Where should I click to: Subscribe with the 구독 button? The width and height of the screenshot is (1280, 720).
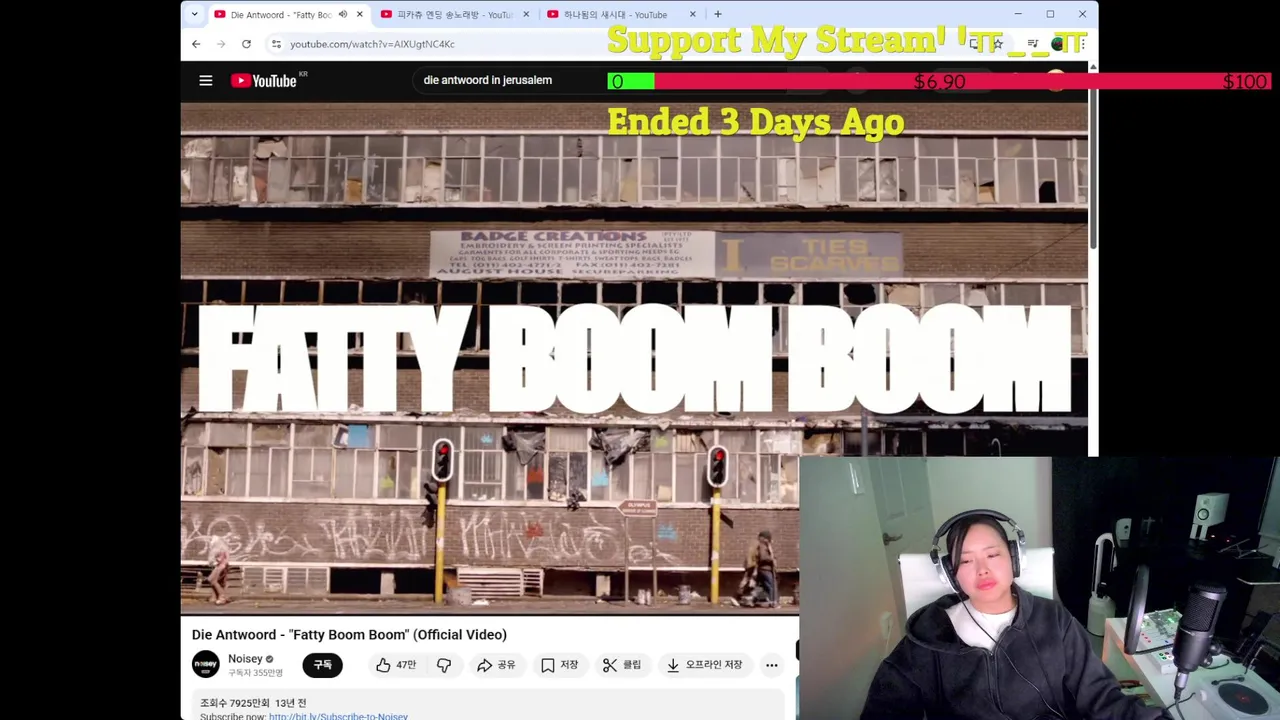tap(323, 665)
